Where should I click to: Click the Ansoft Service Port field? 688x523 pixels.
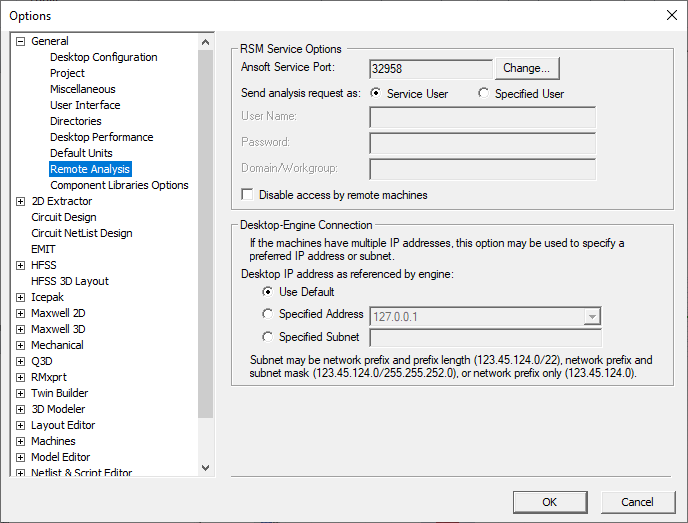coord(430,69)
